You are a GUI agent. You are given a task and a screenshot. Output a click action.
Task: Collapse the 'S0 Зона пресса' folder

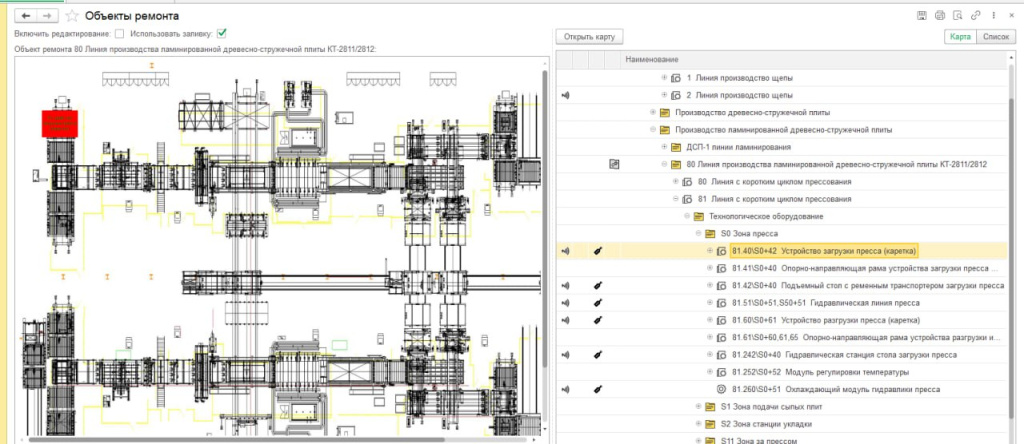tap(697, 233)
